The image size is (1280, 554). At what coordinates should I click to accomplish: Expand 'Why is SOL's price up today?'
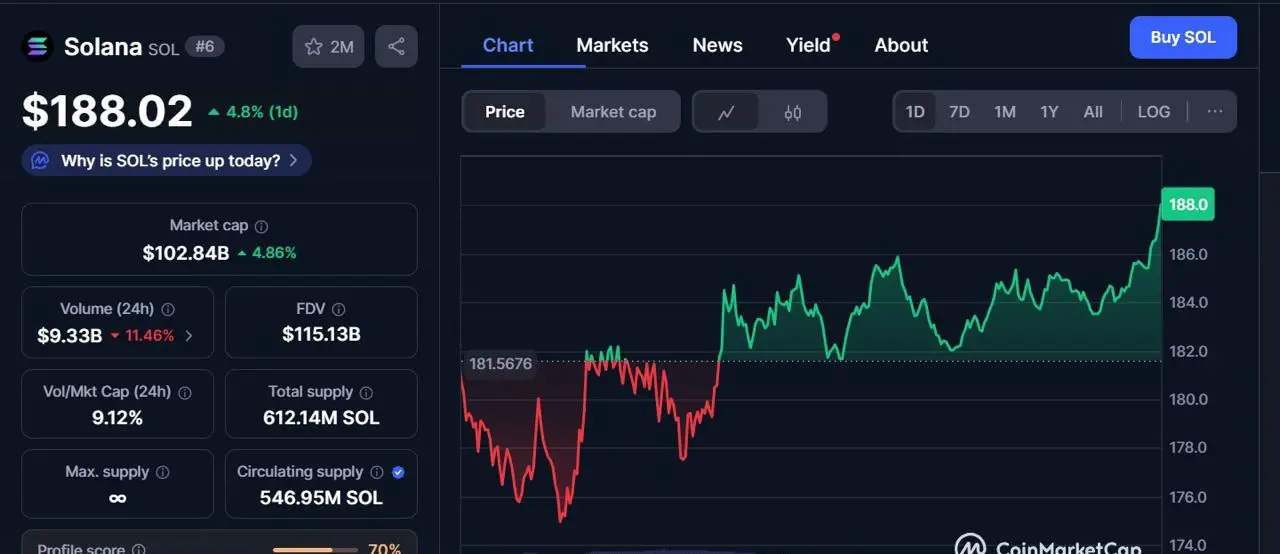[x=166, y=160]
